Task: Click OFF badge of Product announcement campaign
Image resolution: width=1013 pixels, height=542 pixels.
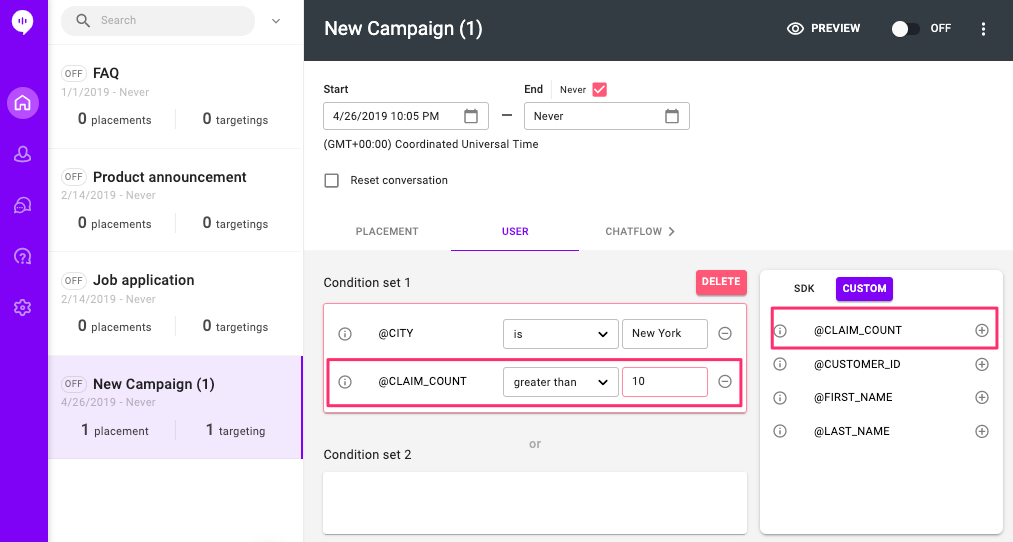Action: tap(74, 177)
